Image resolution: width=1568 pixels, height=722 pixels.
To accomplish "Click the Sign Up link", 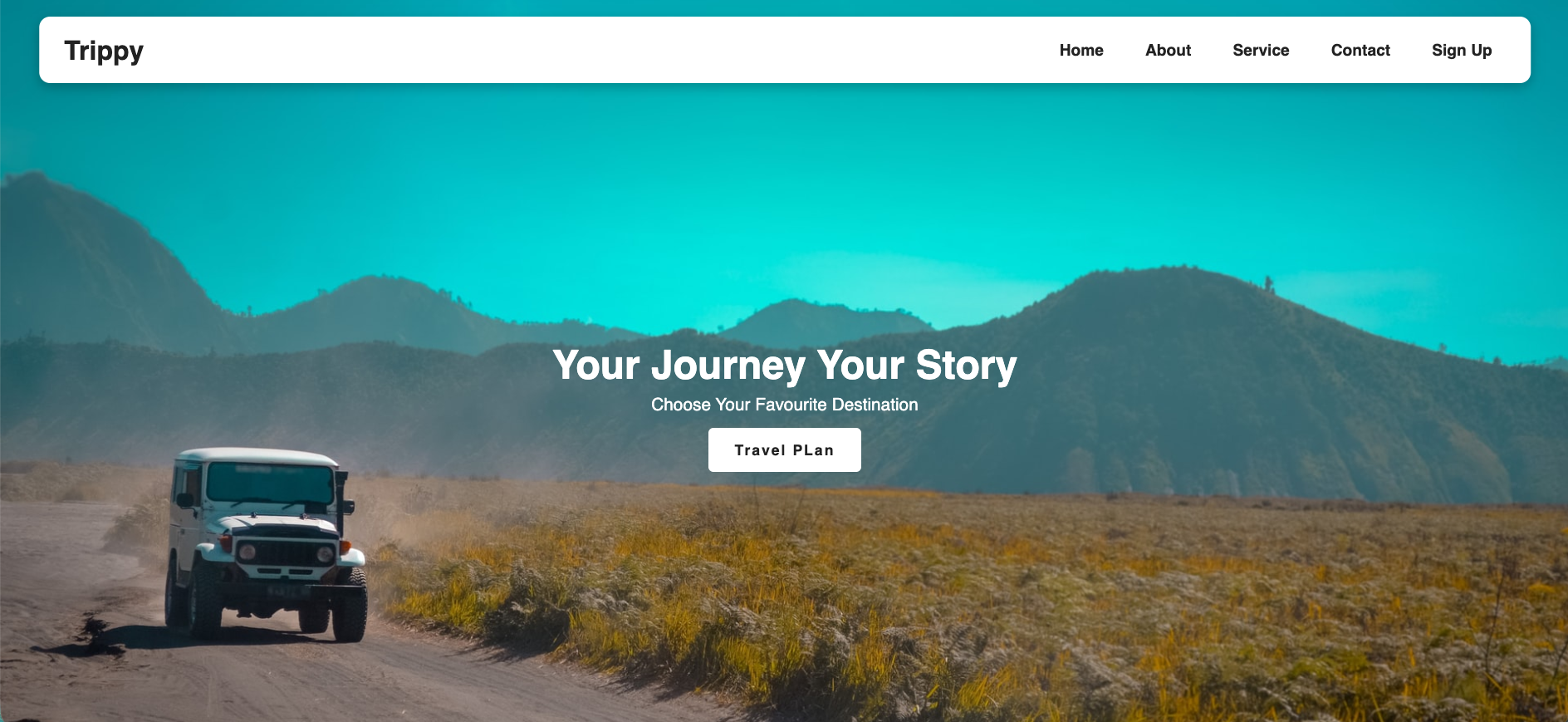I will pos(1462,50).
